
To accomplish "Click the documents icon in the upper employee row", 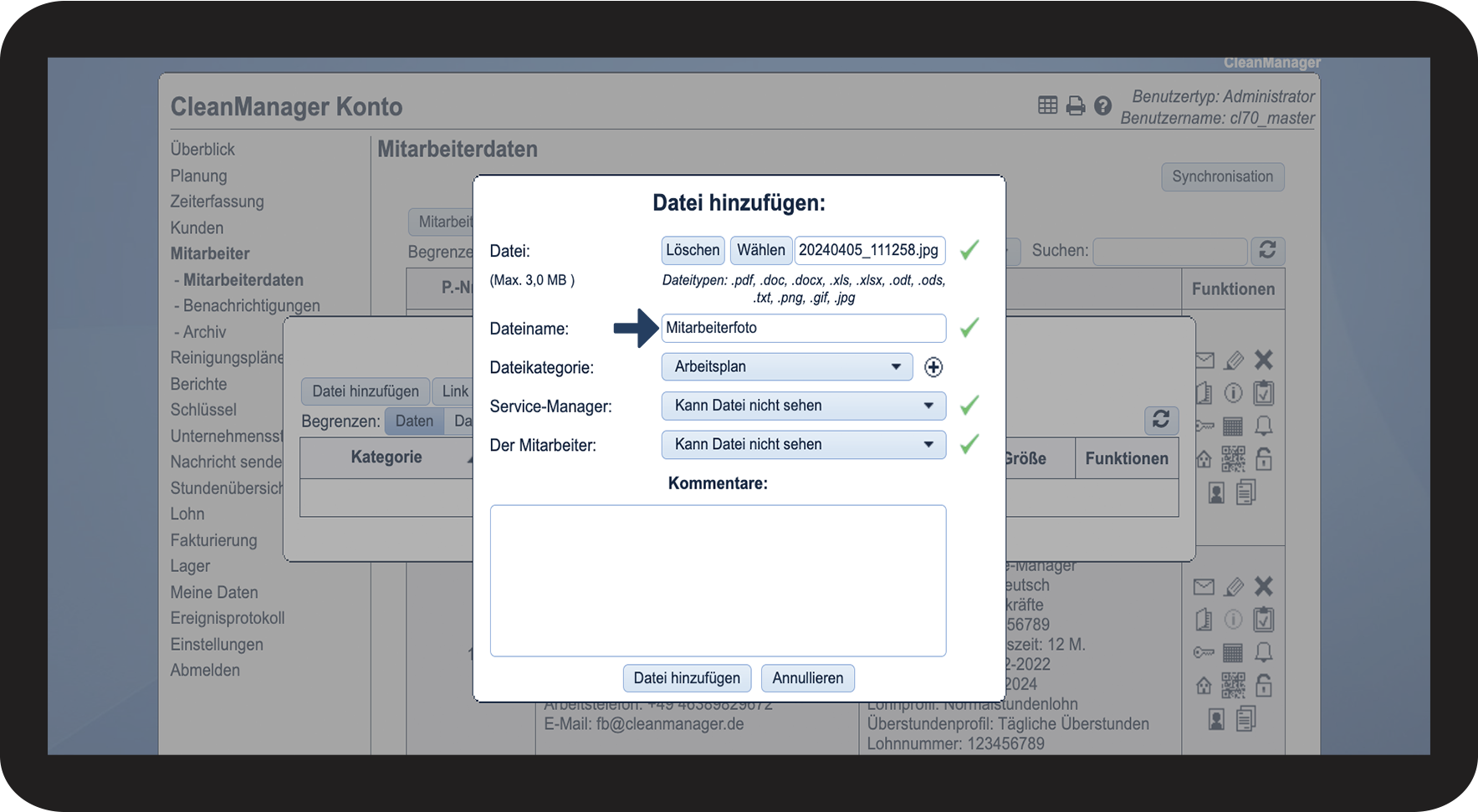I will [1246, 492].
